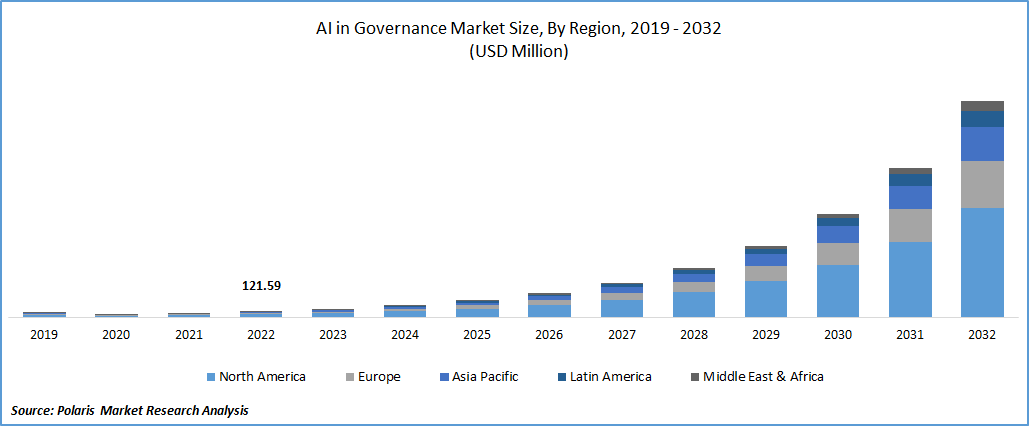Click the 121.59 data label
Image resolution: width=1029 pixels, height=426 pixels.
(261, 286)
